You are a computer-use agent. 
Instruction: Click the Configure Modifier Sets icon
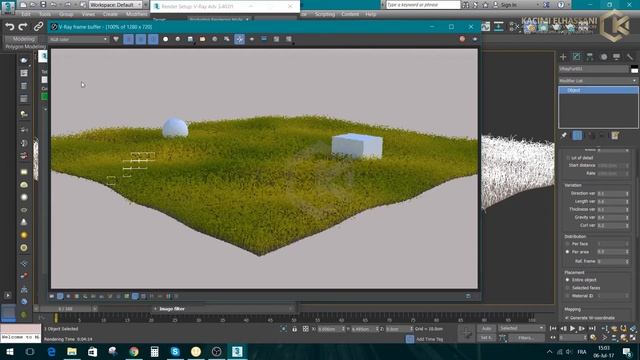[x=615, y=136]
